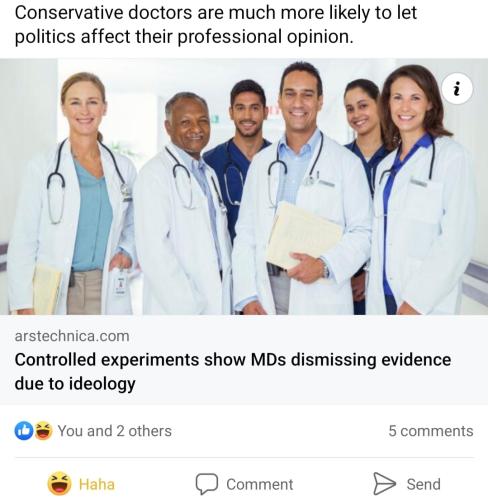Open the arstechnica.com source link
The height and width of the screenshot is (500, 488).
click(72, 336)
